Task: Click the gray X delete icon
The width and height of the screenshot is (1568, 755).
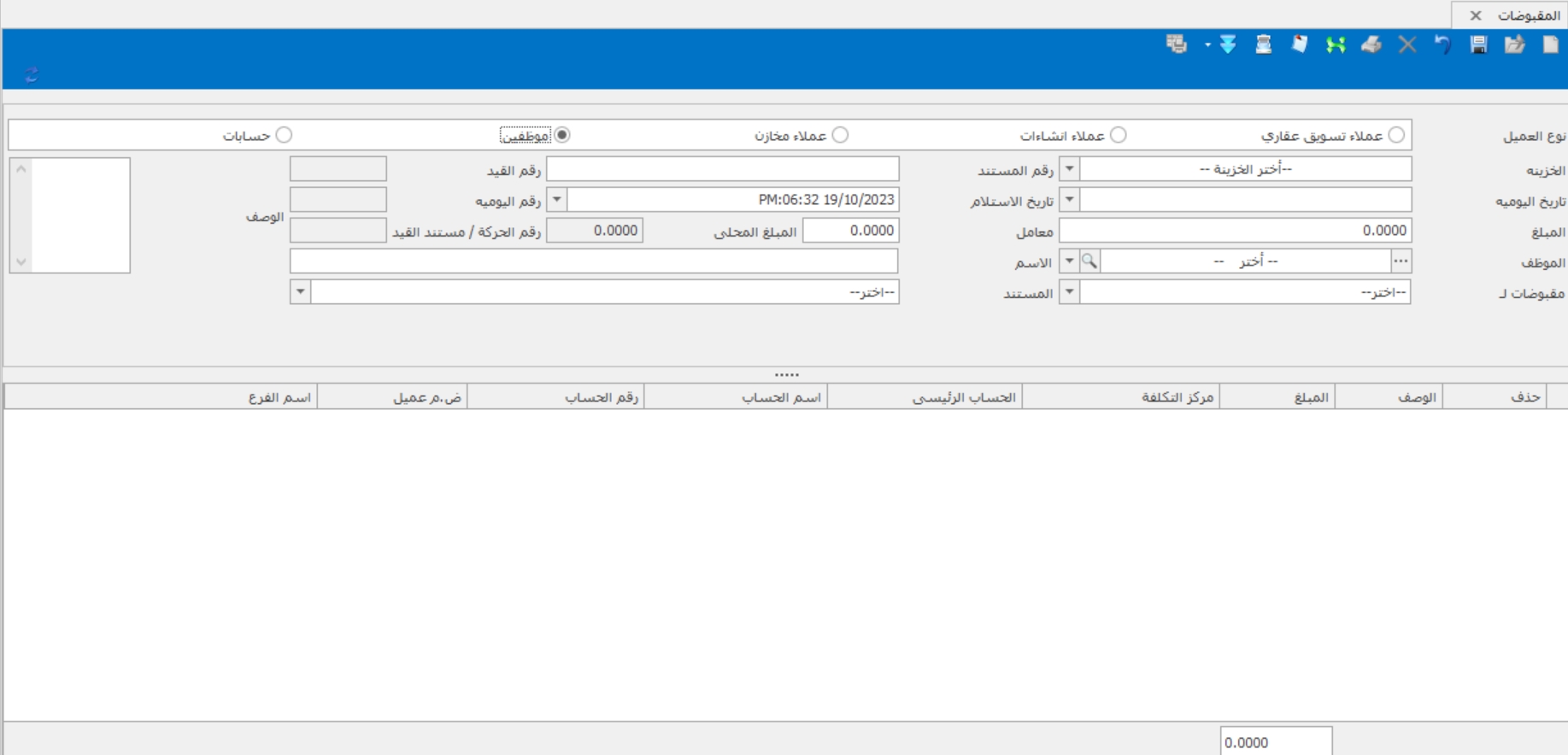Action: point(1407,44)
